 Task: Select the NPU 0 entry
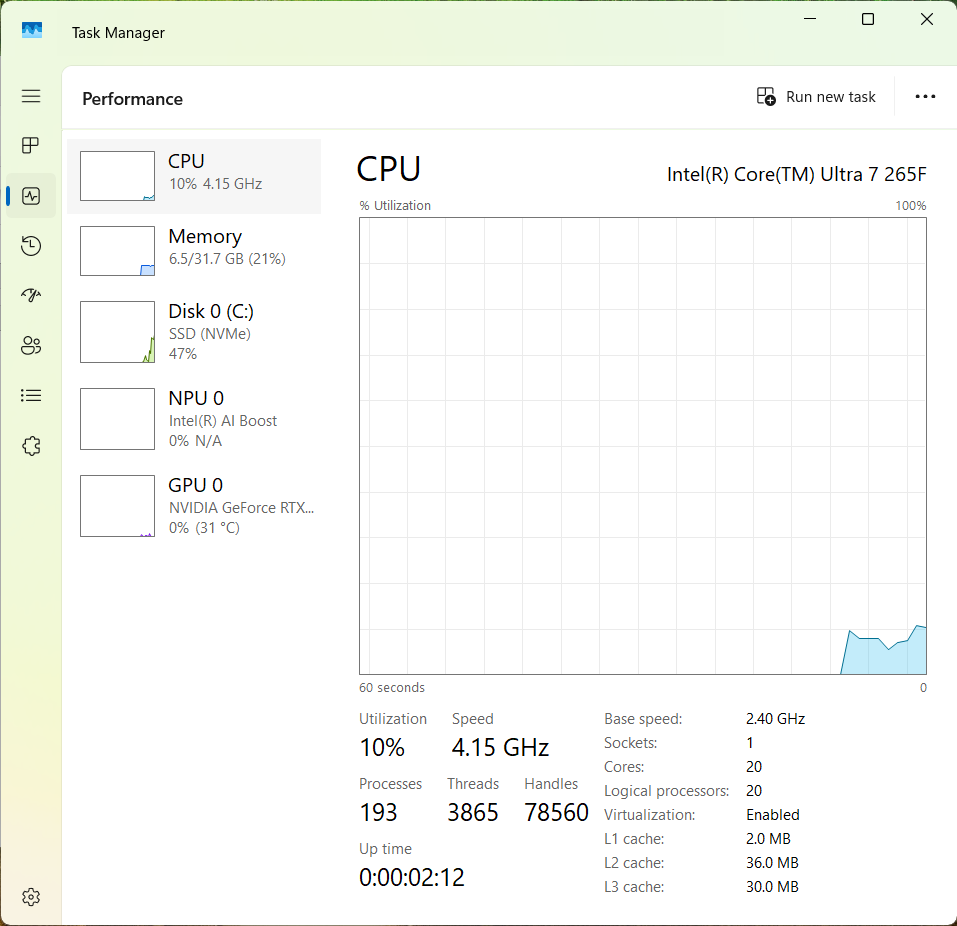click(x=194, y=419)
